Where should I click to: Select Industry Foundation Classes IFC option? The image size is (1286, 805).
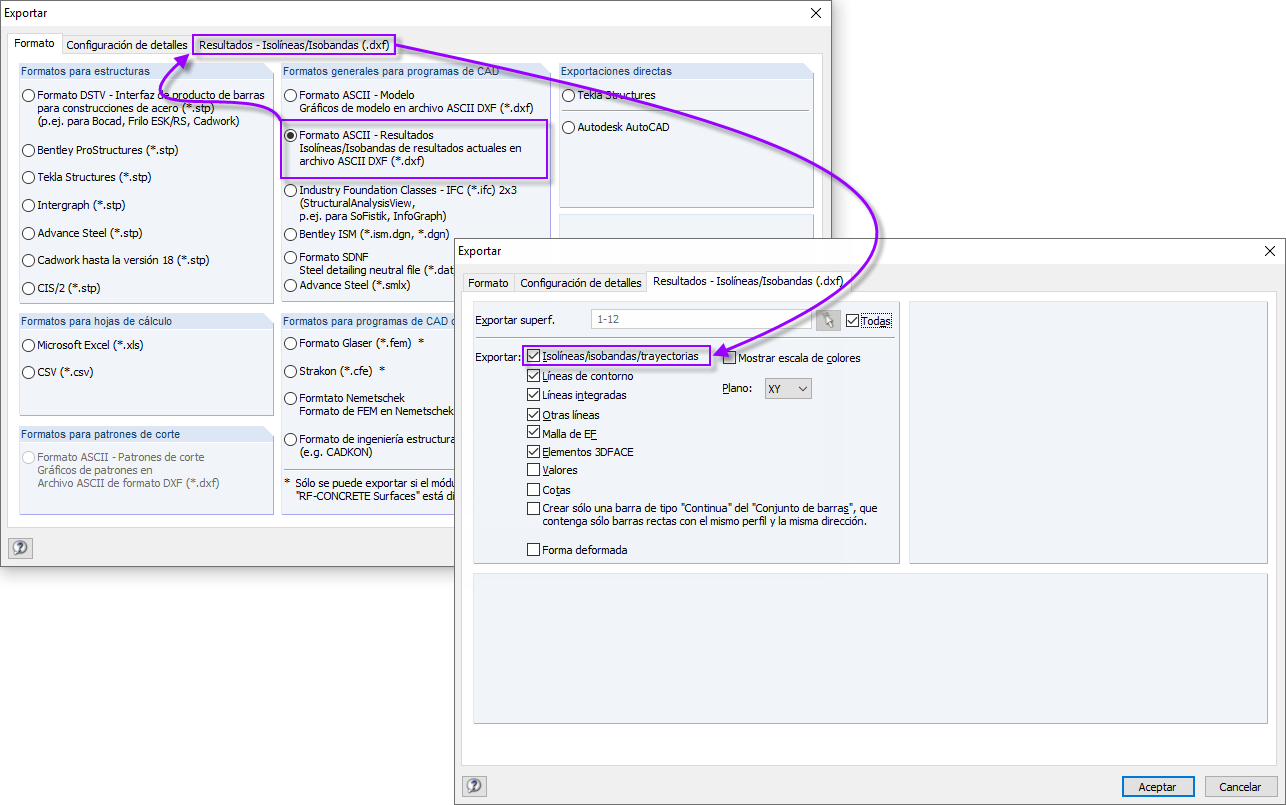coord(290,190)
